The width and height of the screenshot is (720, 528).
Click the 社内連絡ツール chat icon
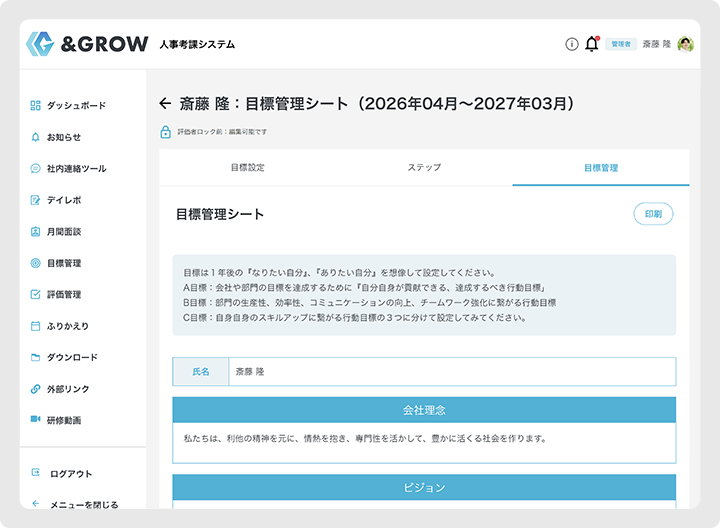35,169
